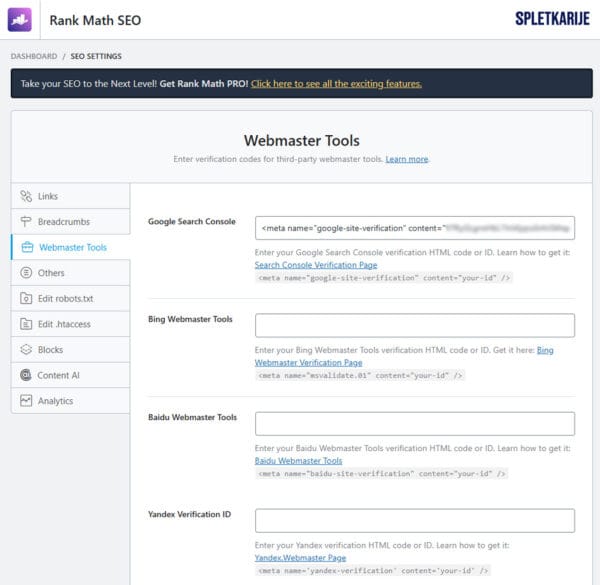The height and width of the screenshot is (585, 600).
Task: Click the Baidu Webmaster Tools field label
Action: pyautogui.click(x=192, y=417)
